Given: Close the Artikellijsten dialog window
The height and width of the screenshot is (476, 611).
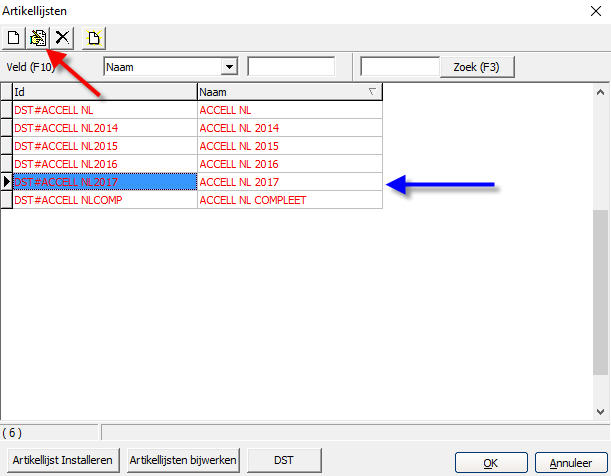Looking at the screenshot, I should [595, 11].
